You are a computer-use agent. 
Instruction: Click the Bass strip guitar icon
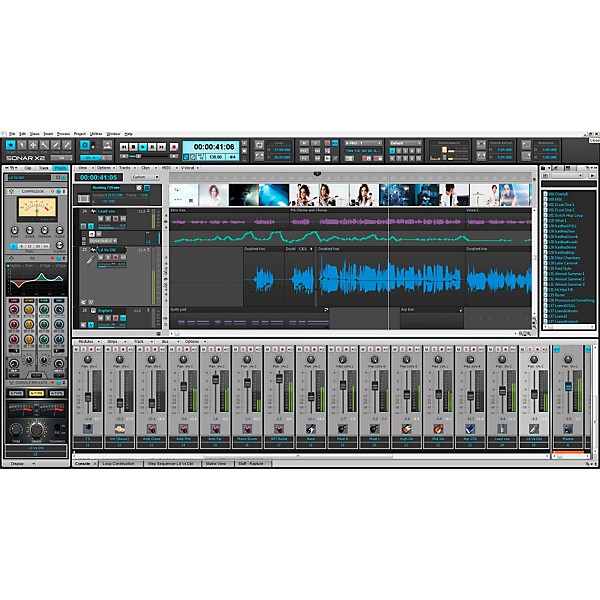click(311, 429)
